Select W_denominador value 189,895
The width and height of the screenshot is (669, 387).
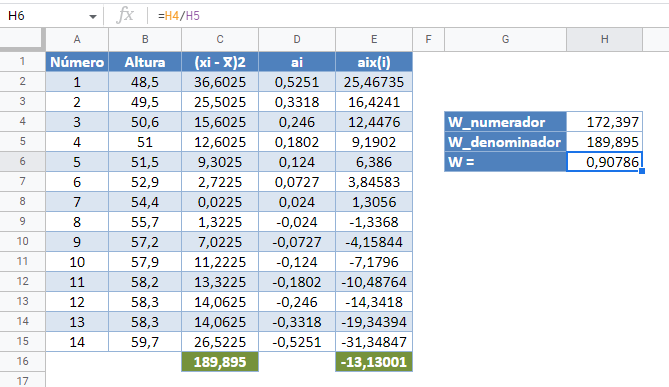(x=605, y=142)
